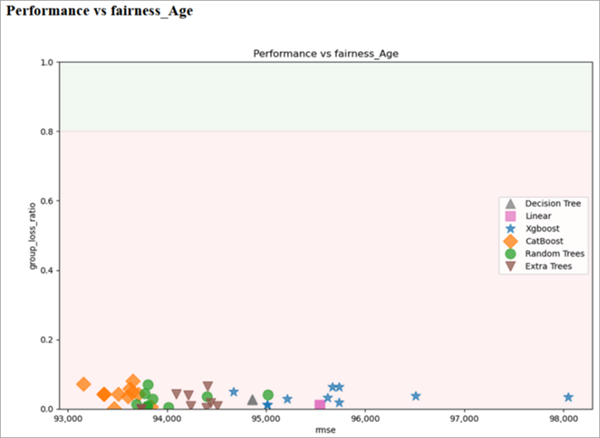
Task: Select the gray Decision Tree triangle data point
Action: pyautogui.click(x=253, y=399)
